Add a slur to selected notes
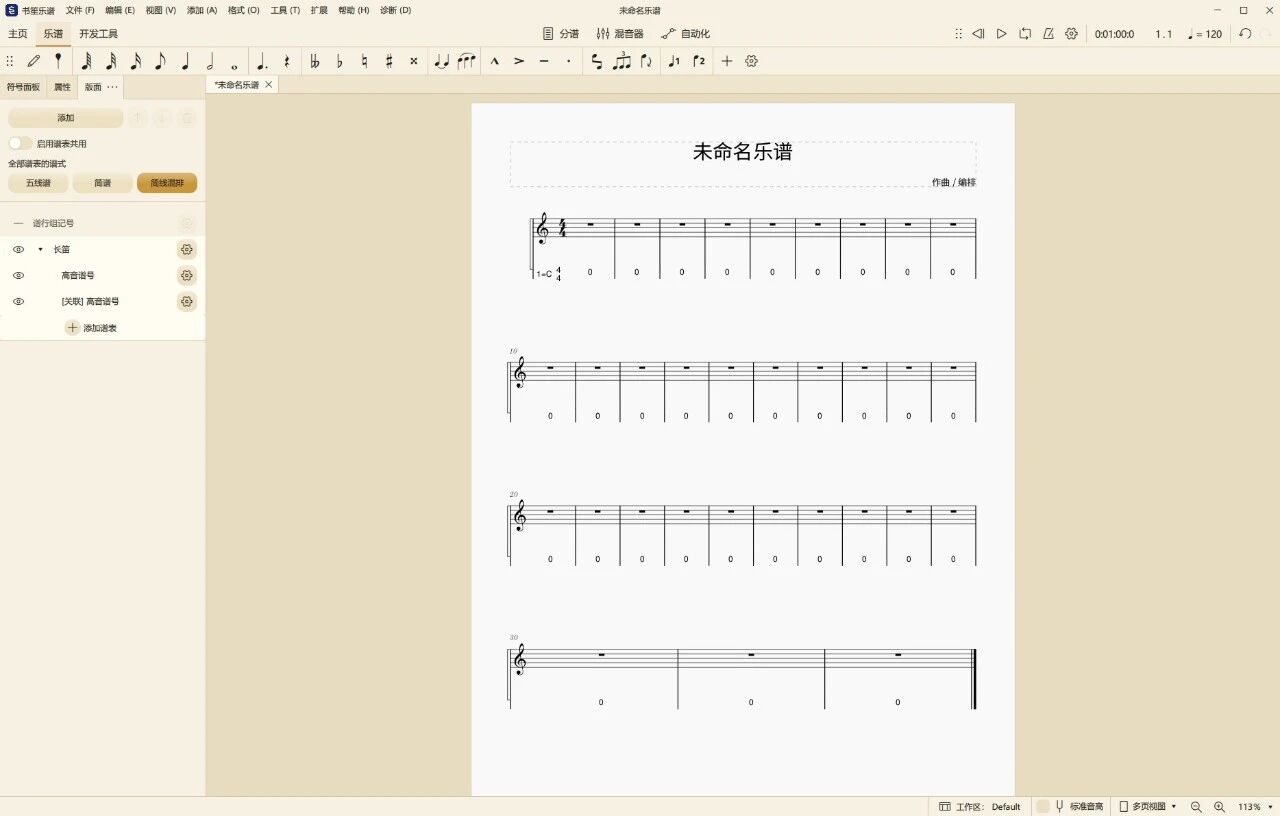The height and width of the screenshot is (816, 1280). [x=467, y=61]
